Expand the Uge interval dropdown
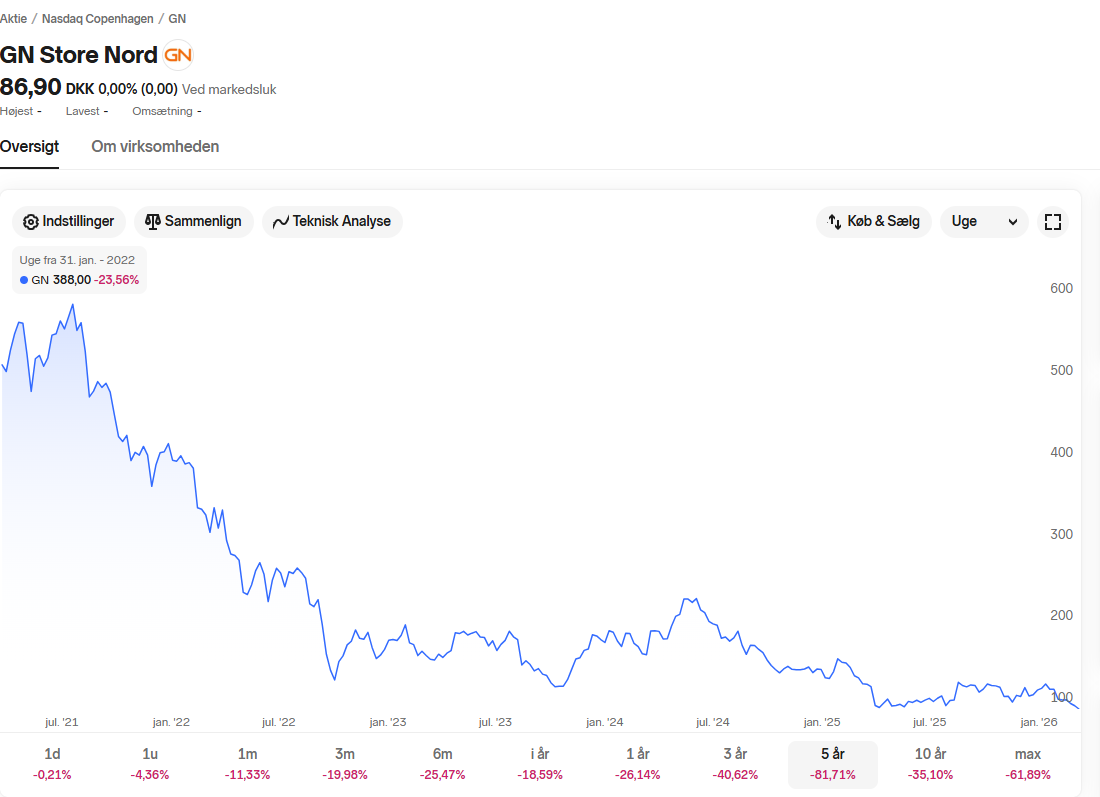 coord(984,222)
